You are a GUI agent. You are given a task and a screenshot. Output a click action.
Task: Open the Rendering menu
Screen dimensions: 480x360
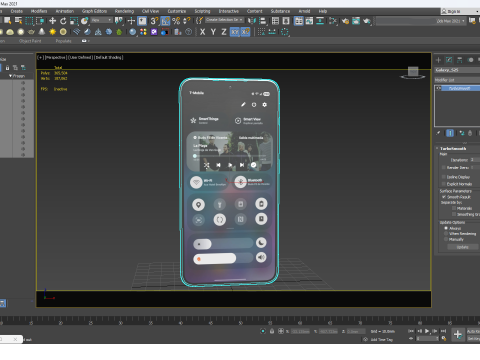point(124,11)
